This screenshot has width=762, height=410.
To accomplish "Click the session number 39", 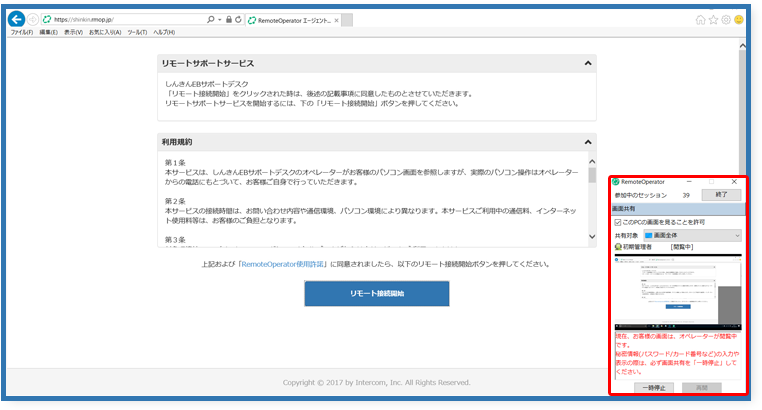I will pyautogui.click(x=686, y=195).
